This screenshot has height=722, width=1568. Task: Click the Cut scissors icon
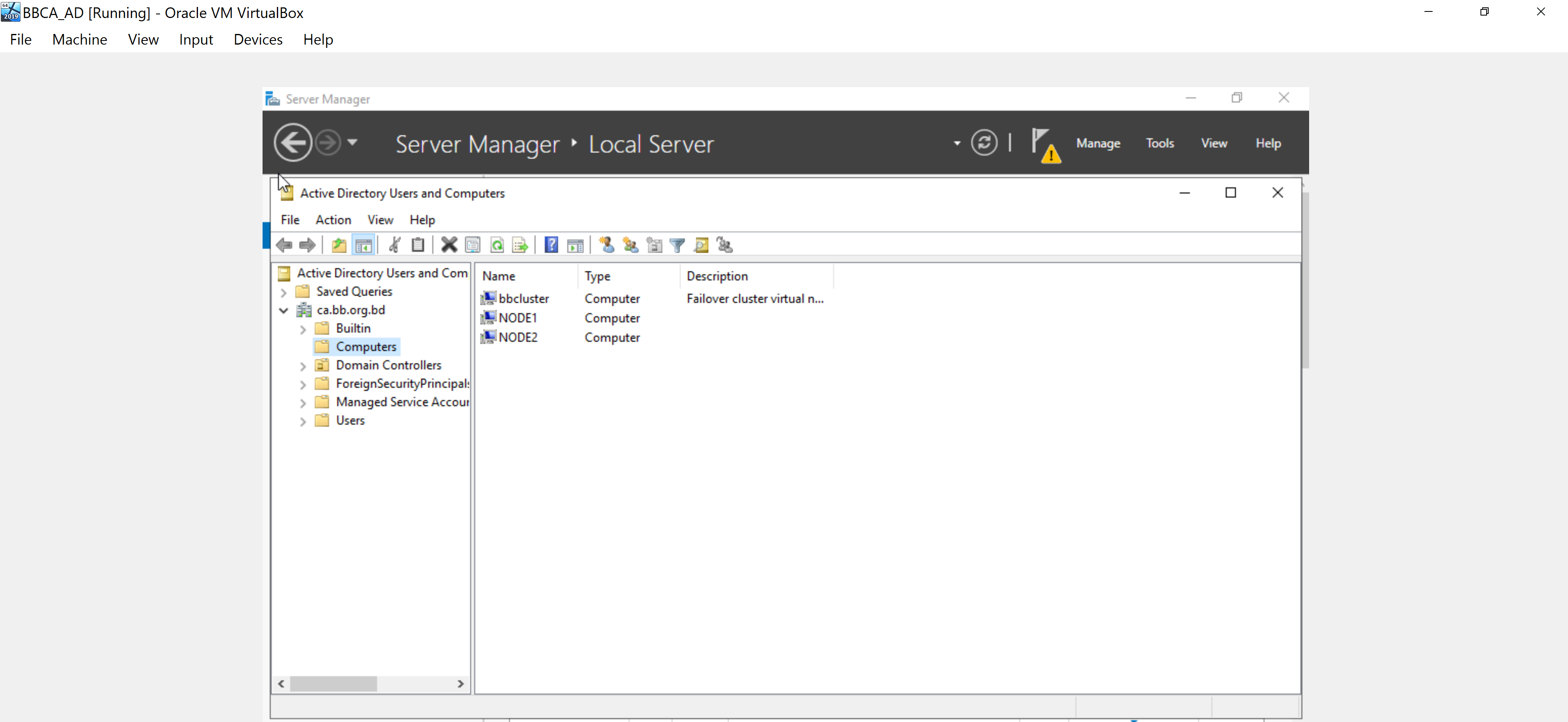[x=394, y=245]
